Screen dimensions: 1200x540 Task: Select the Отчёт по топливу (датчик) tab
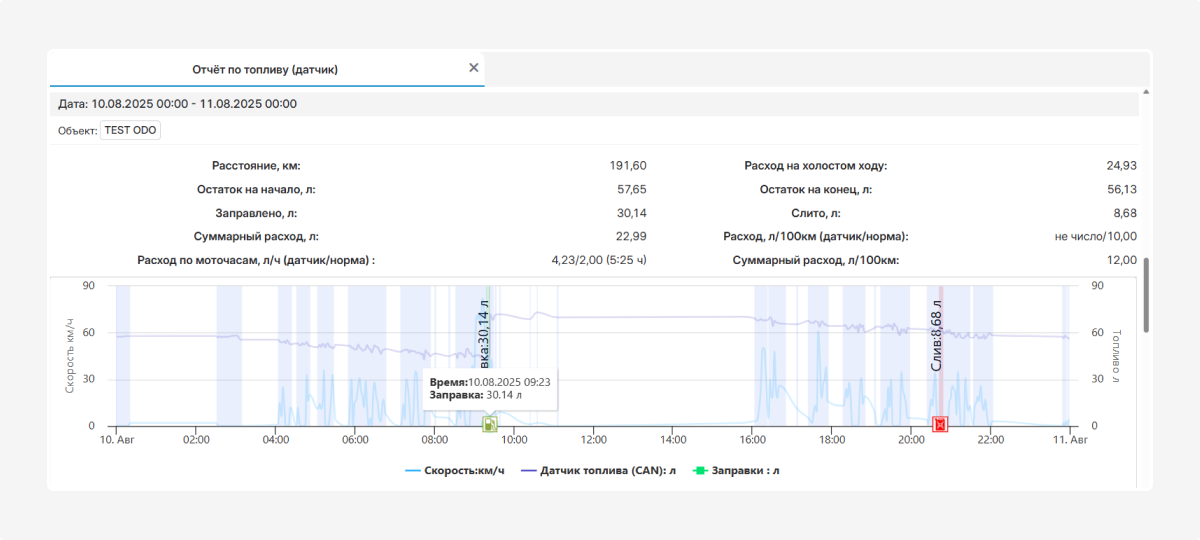tap(265, 69)
